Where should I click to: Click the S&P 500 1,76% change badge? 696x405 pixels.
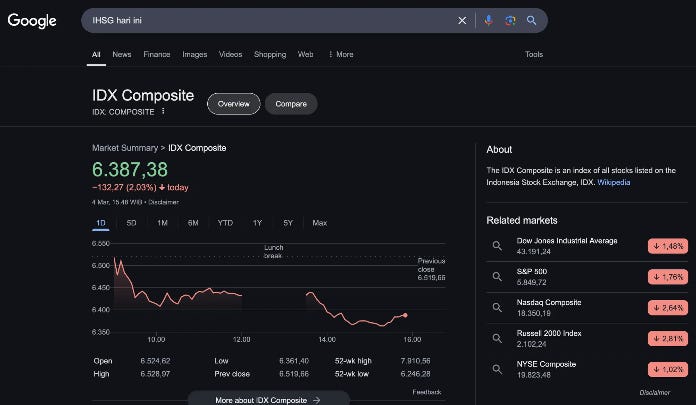668,277
